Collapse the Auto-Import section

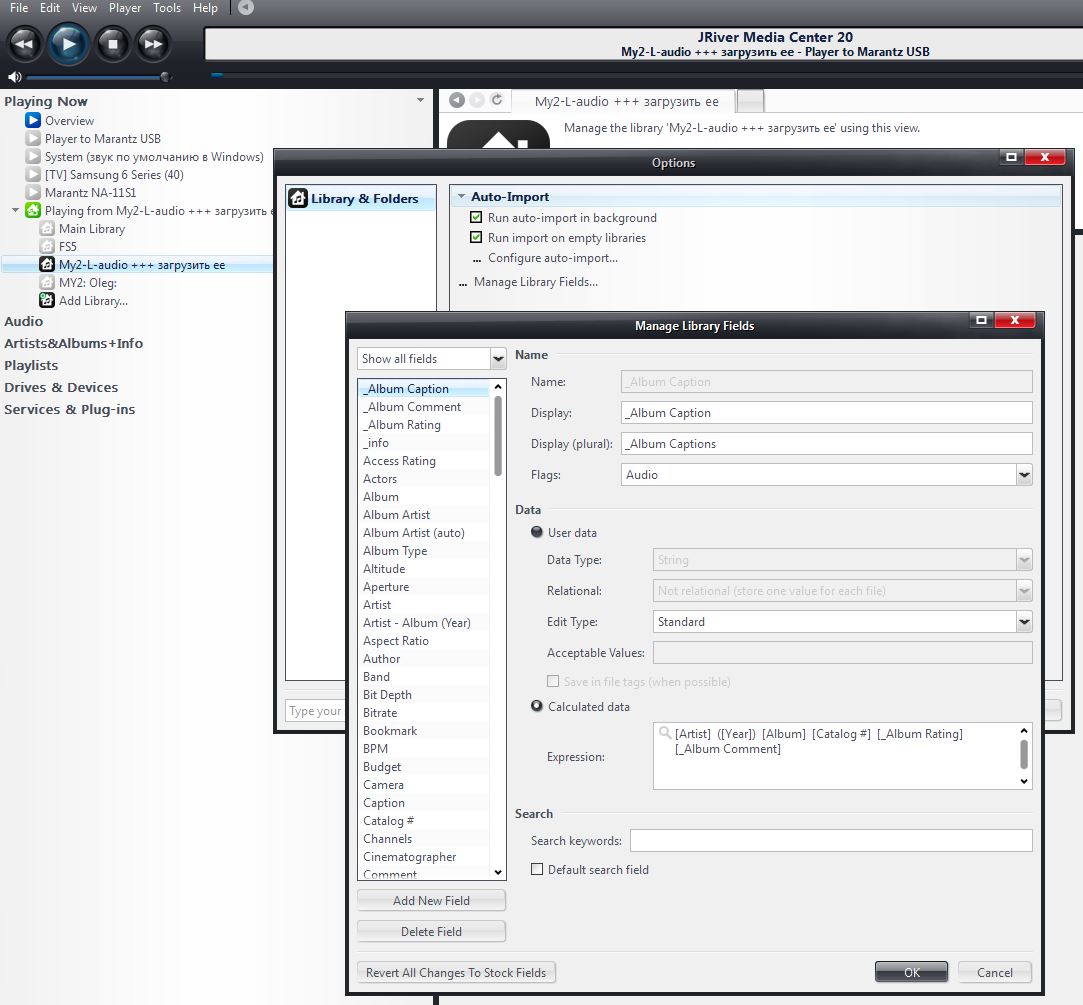coord(461,197)
